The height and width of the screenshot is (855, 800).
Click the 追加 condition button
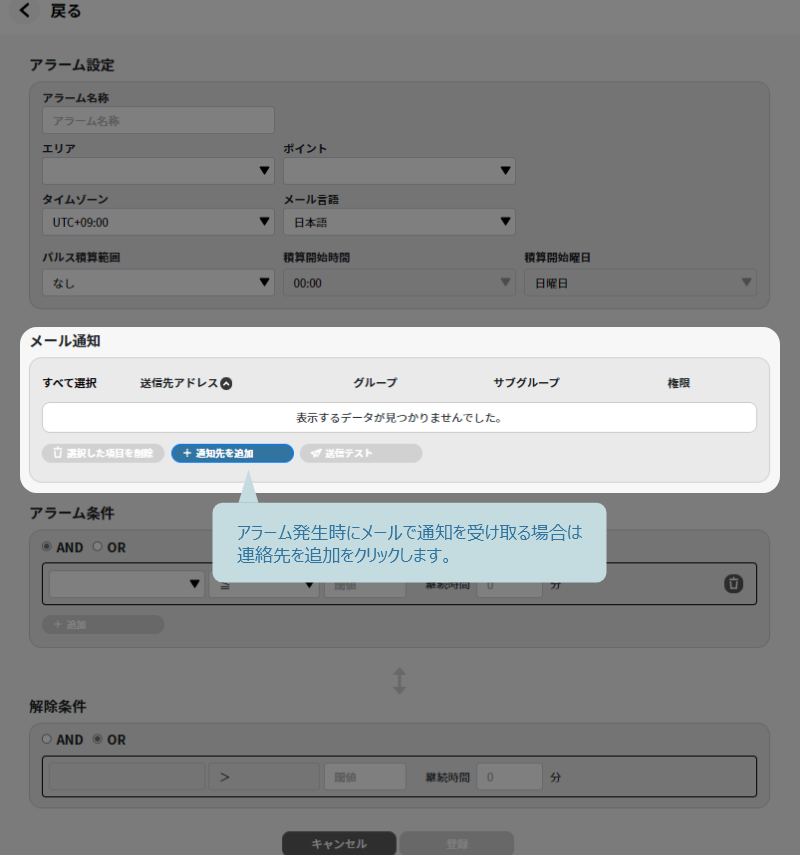click(103, 624)
